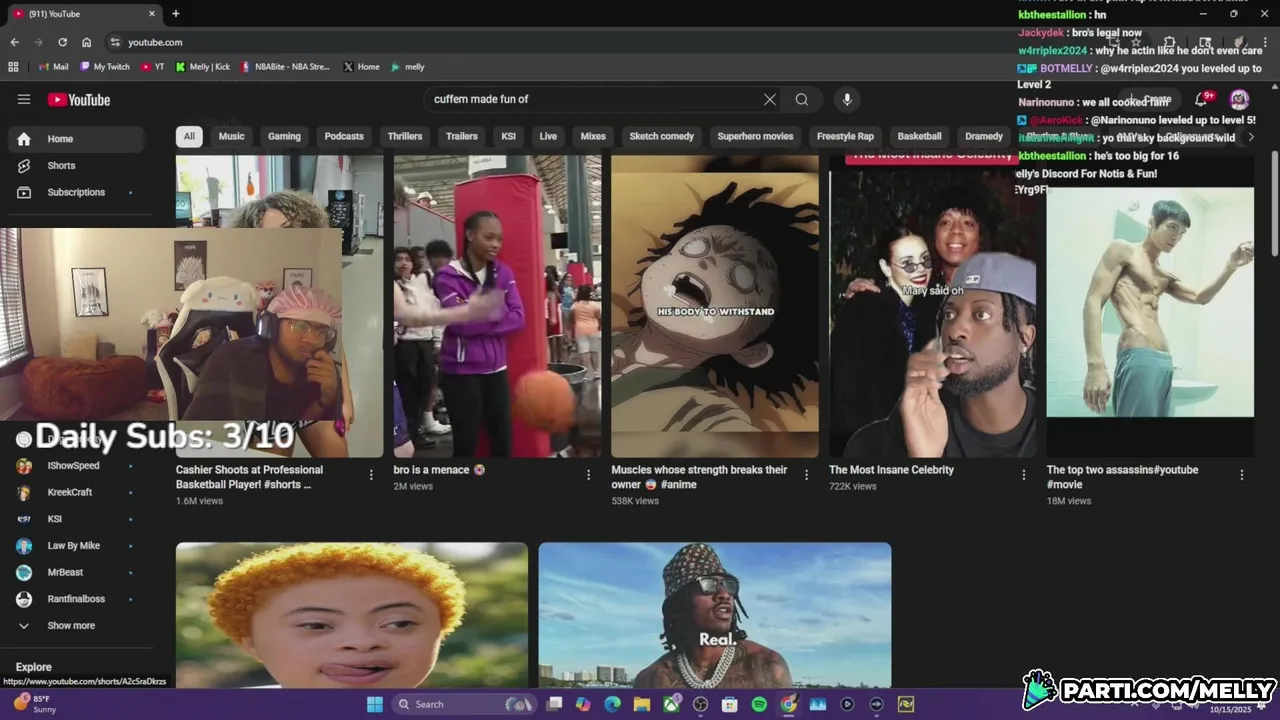This screenshot has width=1280, height=720.
Task: Select the Gaming filter chip
Action: pos(284,136)
